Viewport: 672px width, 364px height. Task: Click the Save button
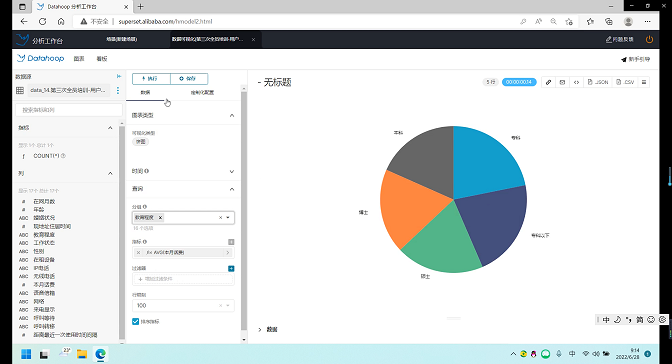pyautogui.click(x=189, y=79)
